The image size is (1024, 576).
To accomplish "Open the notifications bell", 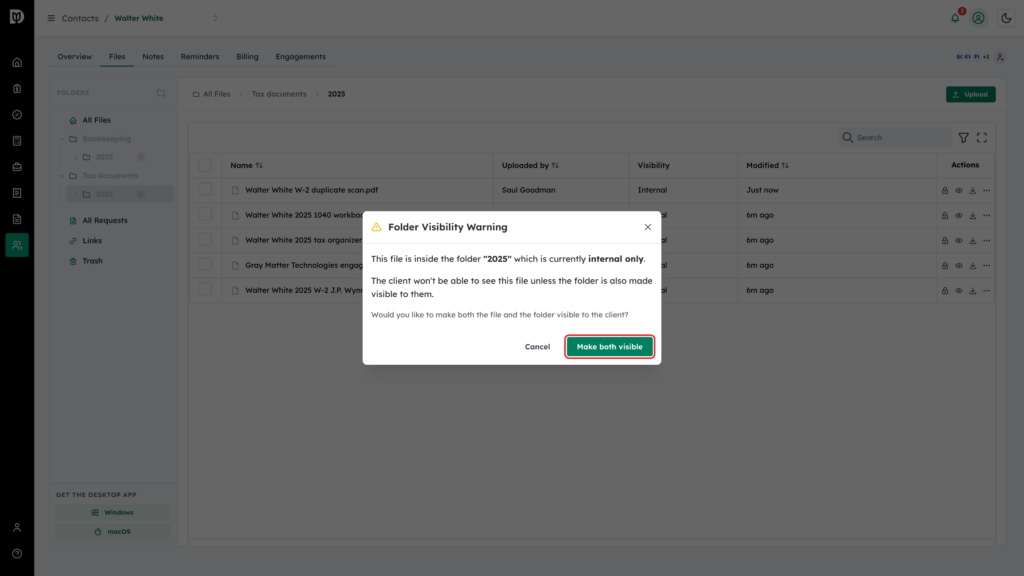I will tap(955, 18).
